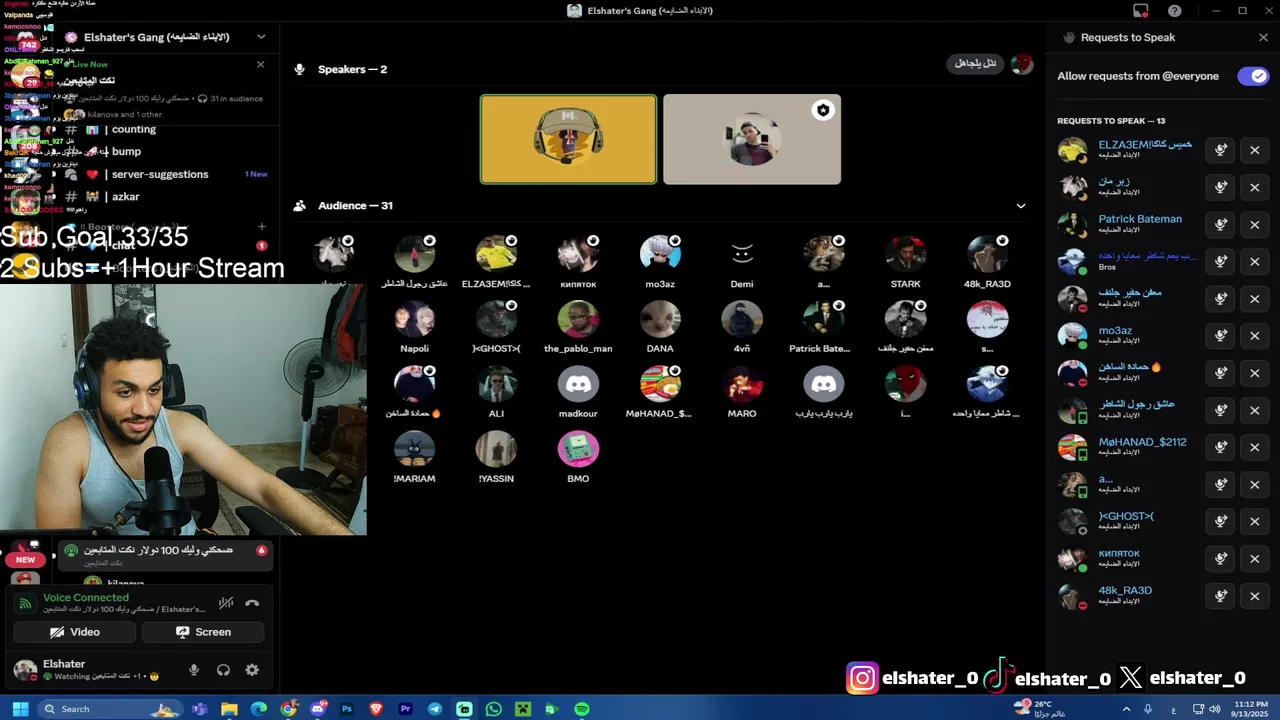
Task: Open !YASSIN's audience avatar
Action: (496, 449)
